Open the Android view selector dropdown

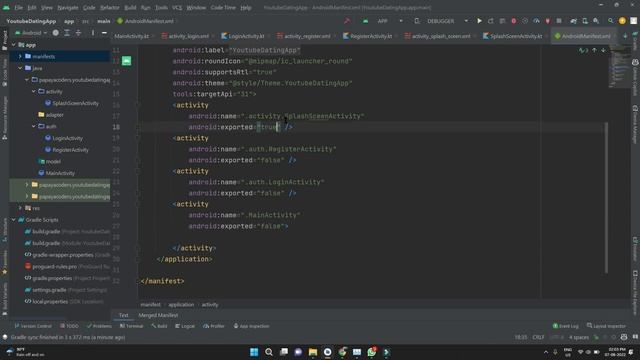pyautogui.click(x=31, y=33)
